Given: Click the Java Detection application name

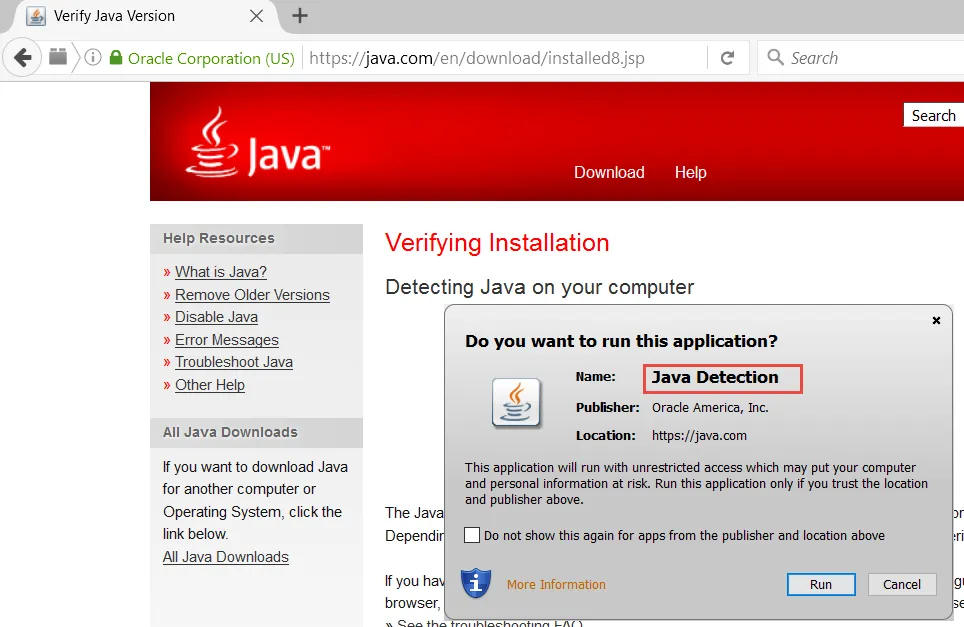Looking at the screenshot, I should coord(715,377).
